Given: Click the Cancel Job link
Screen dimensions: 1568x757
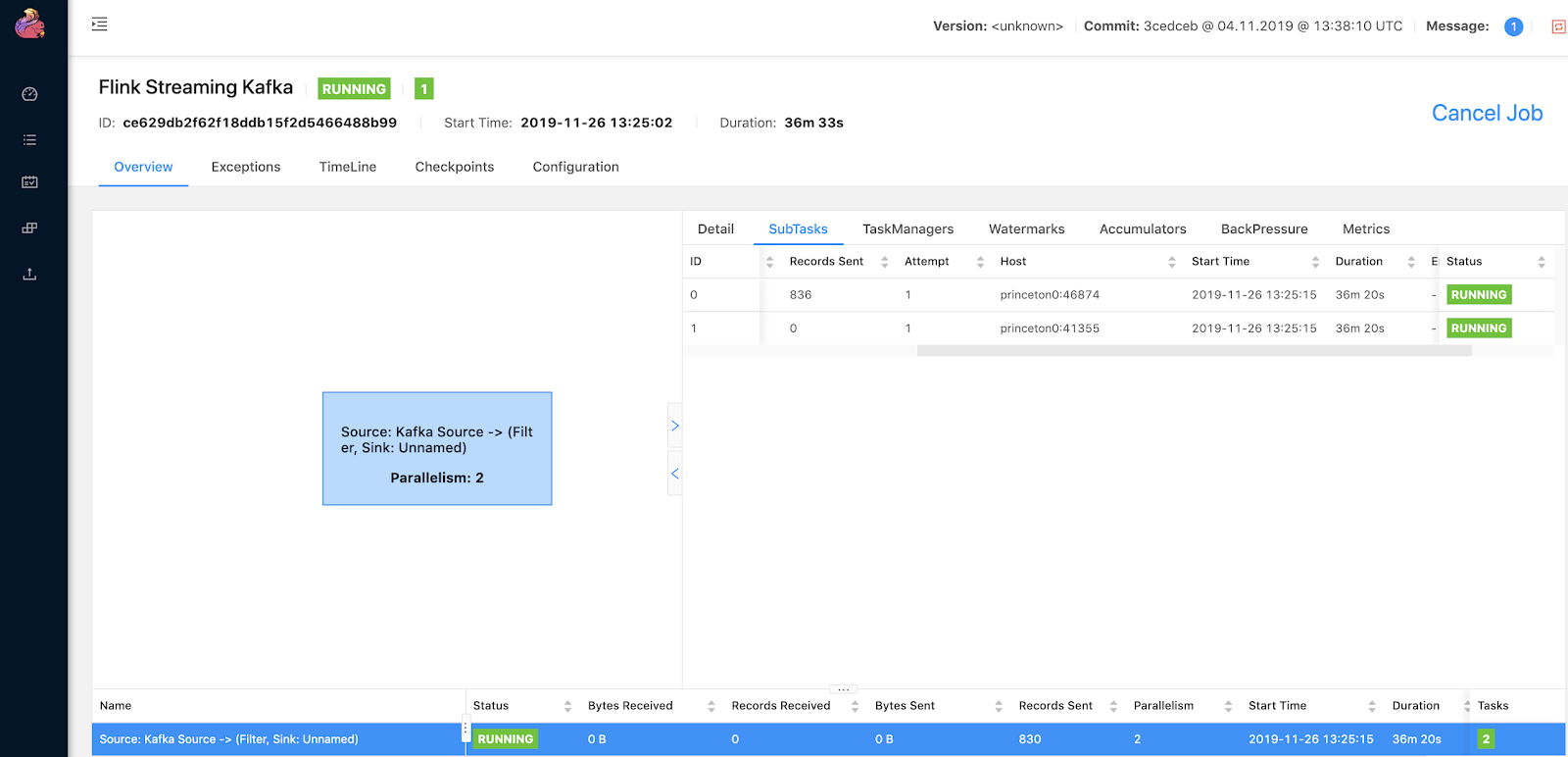Looking at the screenshot, I should coord(1487,113).
